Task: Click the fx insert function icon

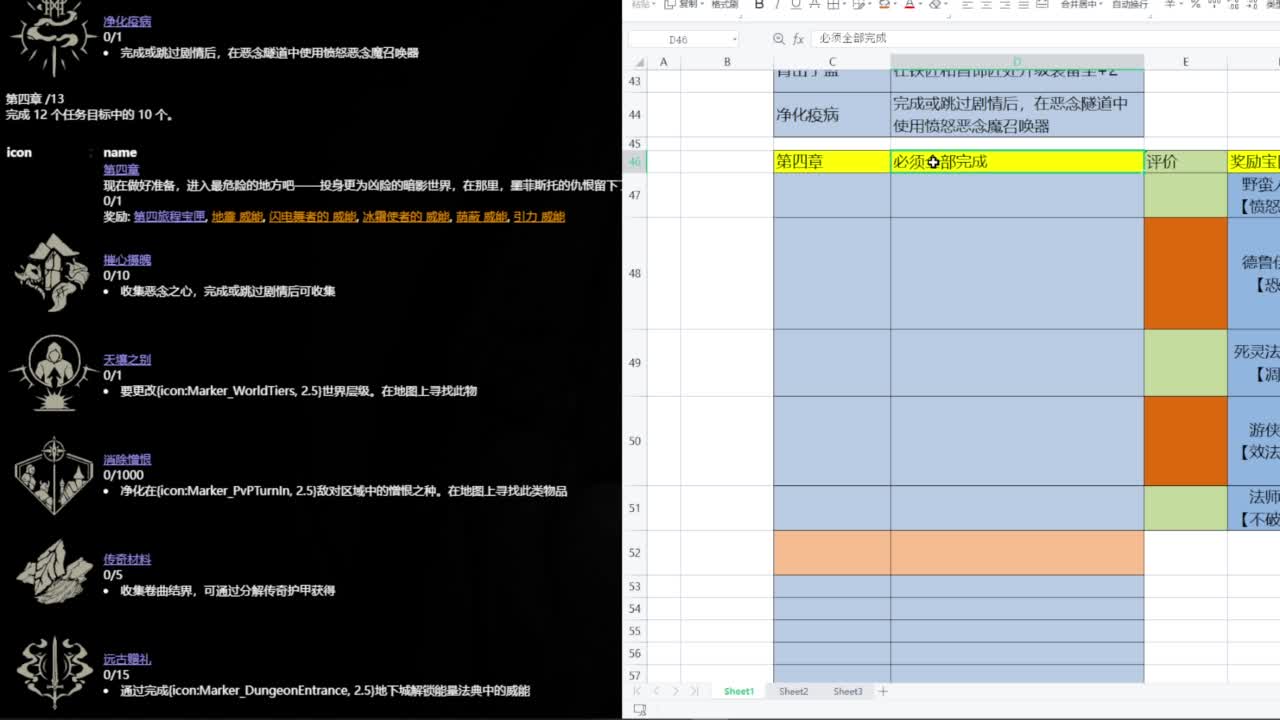Action: click(x=798, y=39)
